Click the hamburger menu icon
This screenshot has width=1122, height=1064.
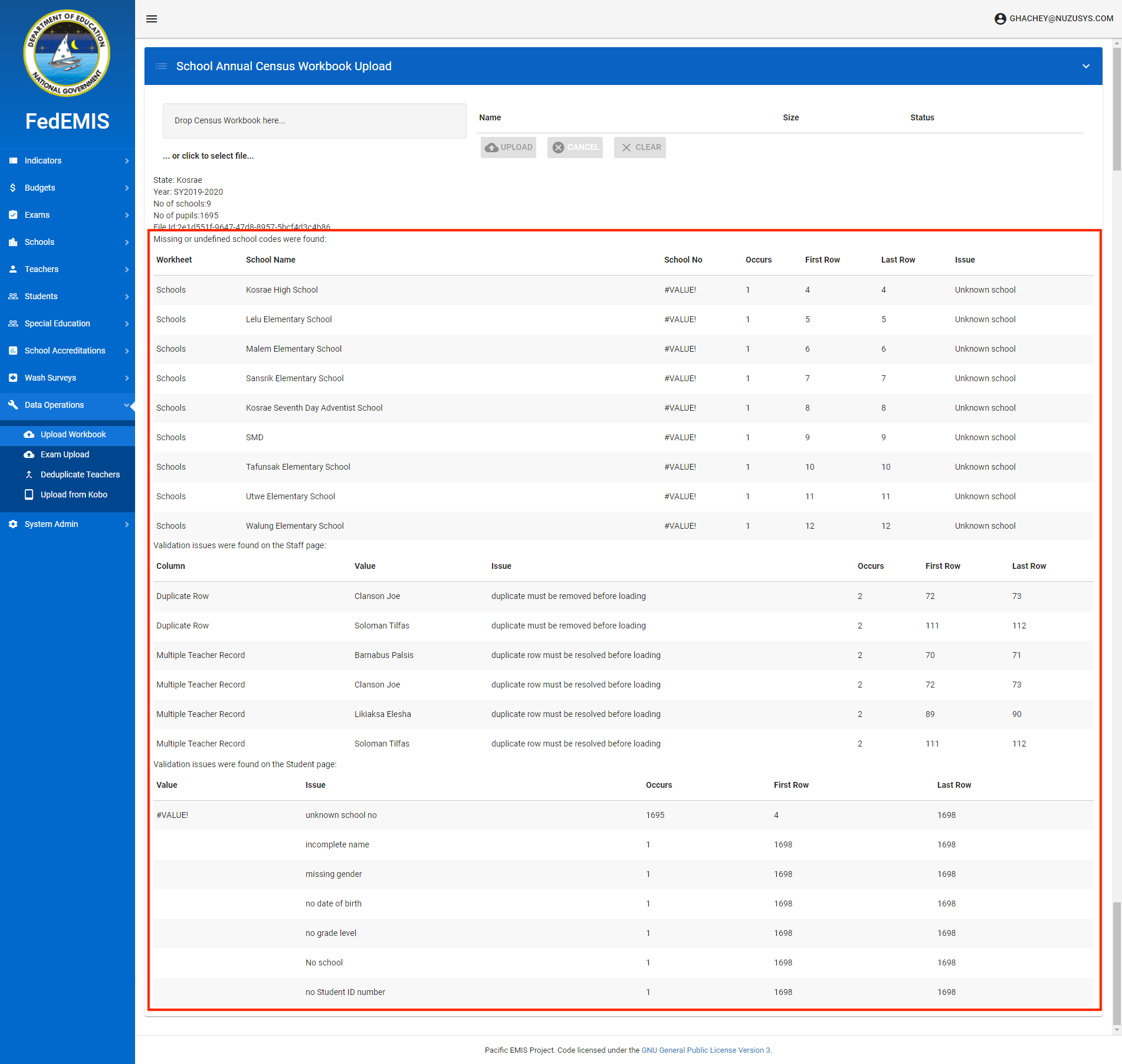[152, 19]
